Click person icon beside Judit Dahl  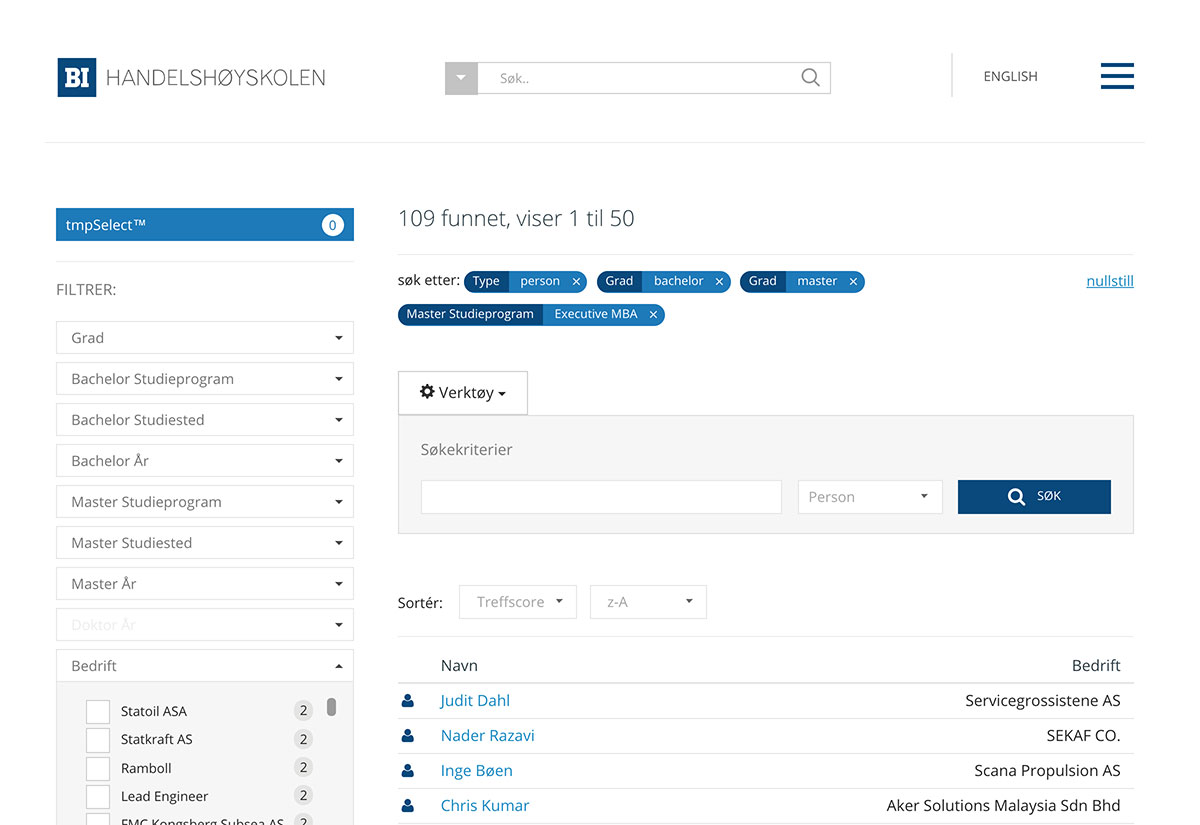coord(408,701)
